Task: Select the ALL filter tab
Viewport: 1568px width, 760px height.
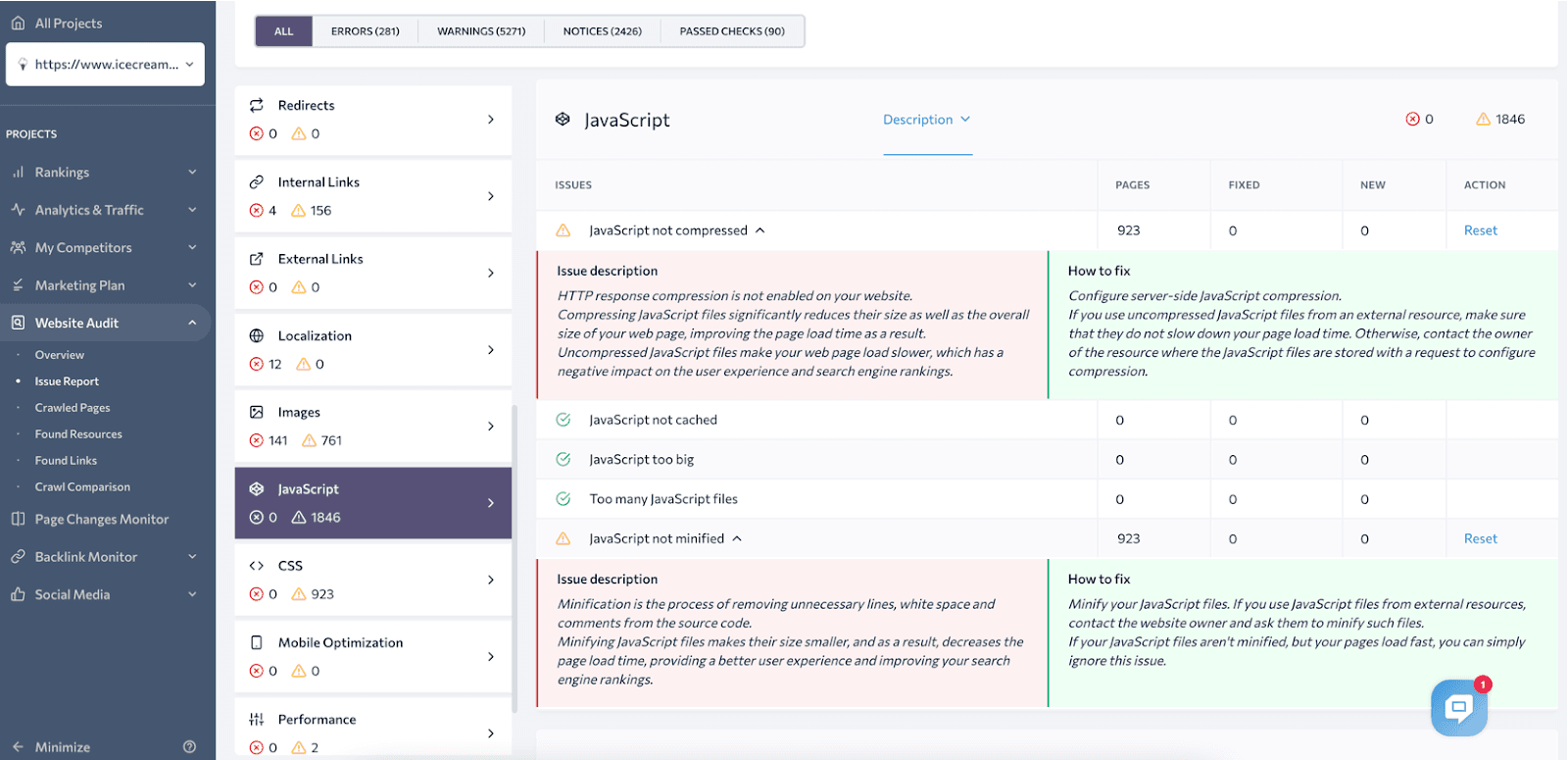Action: tap(284, 31)
